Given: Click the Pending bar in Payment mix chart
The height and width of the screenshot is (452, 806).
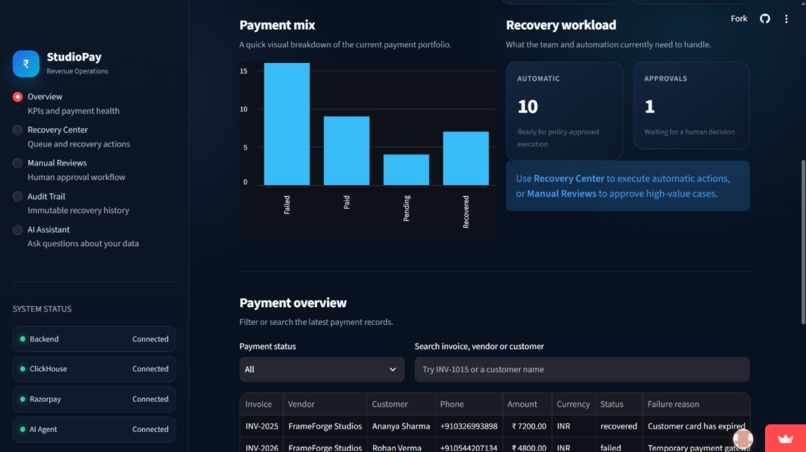Looking at the screenshot, I should [406, 170].
